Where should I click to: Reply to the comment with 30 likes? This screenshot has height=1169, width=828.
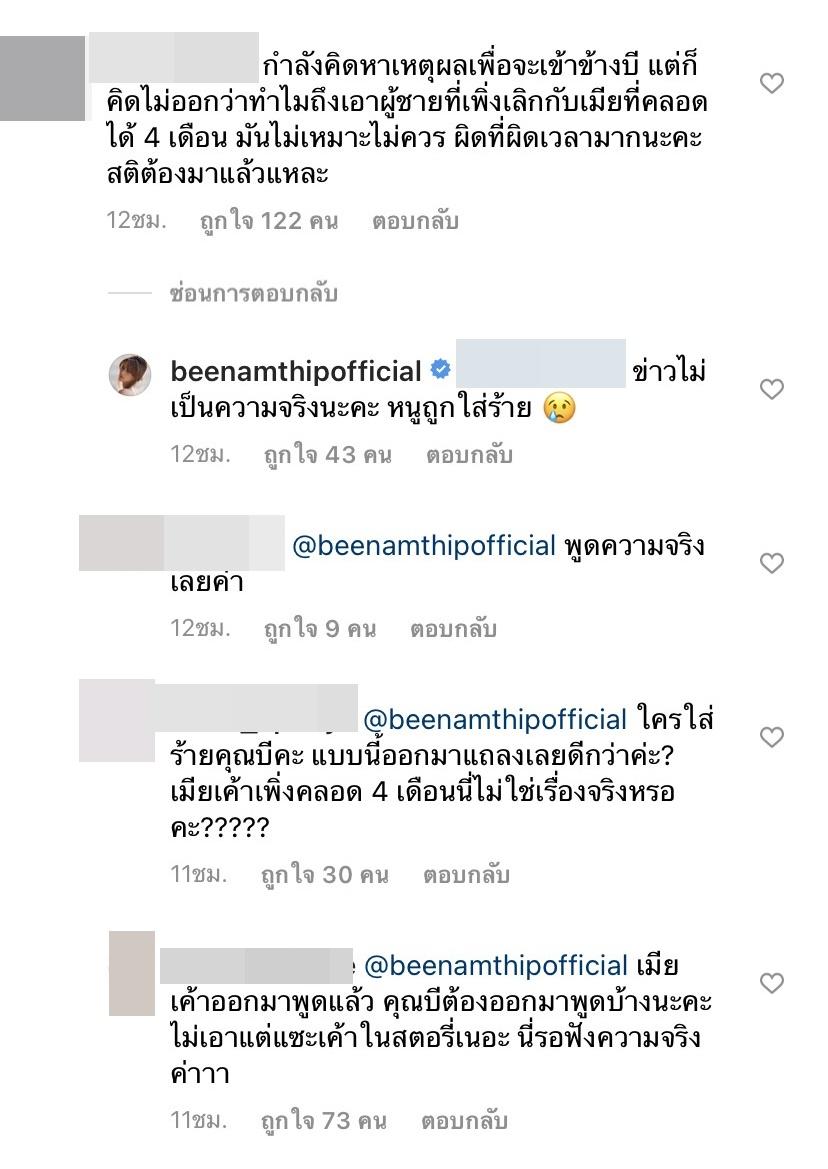(467, 875)
